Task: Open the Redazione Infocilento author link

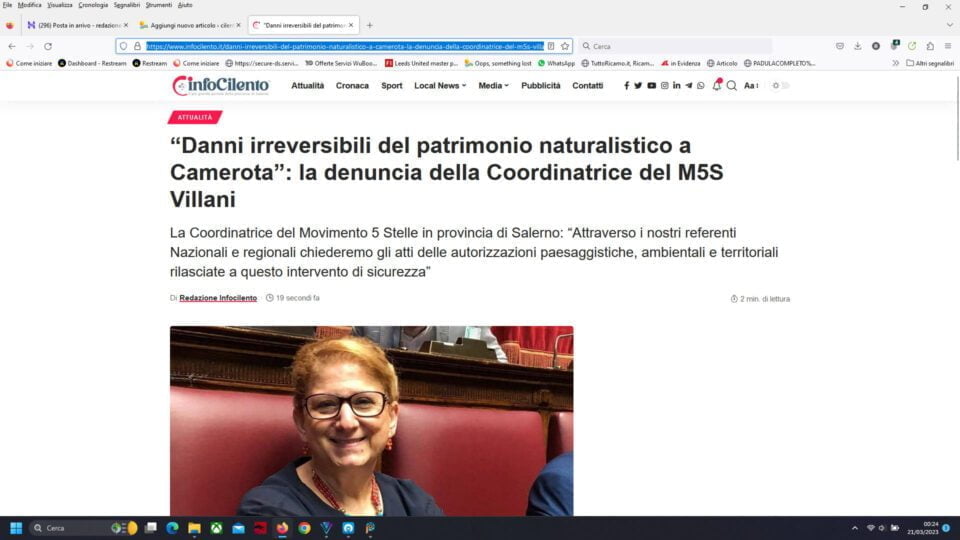Action: (x=218, y=298)
